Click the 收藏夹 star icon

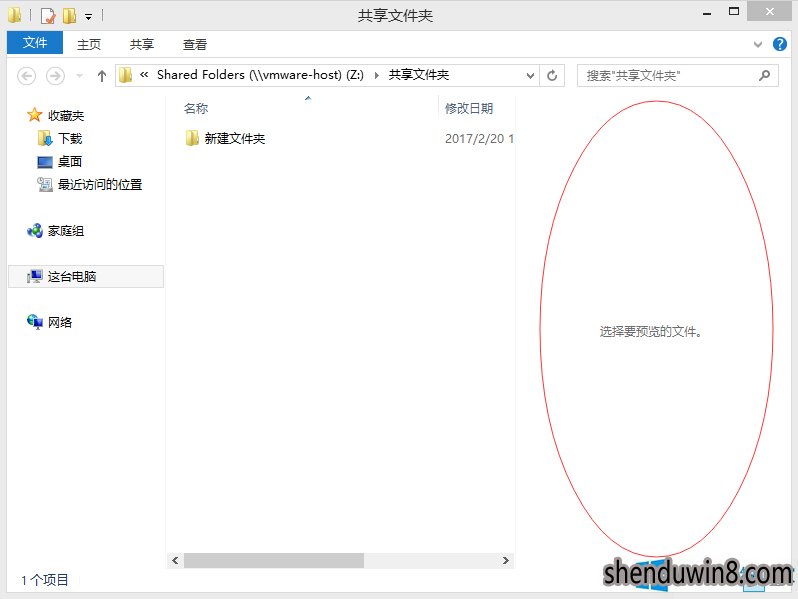pyautogui.click(x=34, y=115)
